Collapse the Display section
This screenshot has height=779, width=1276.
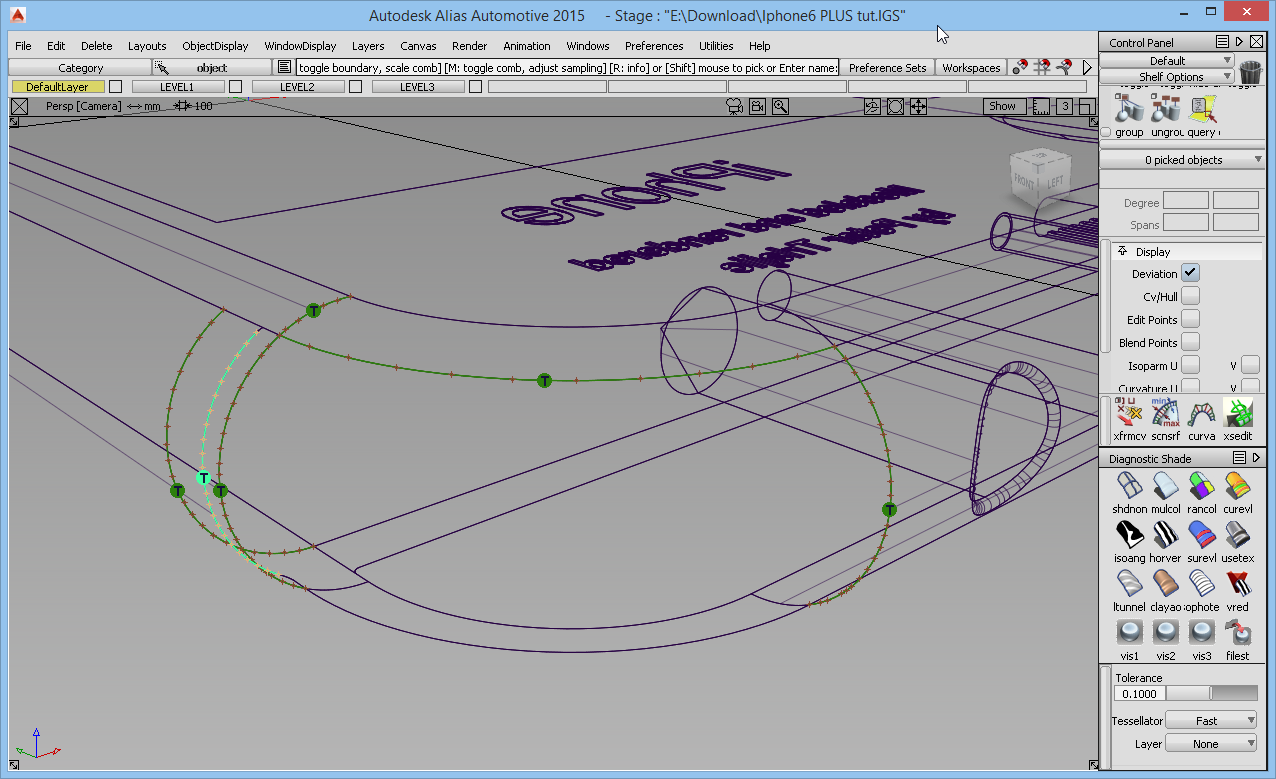point(1123,252)
